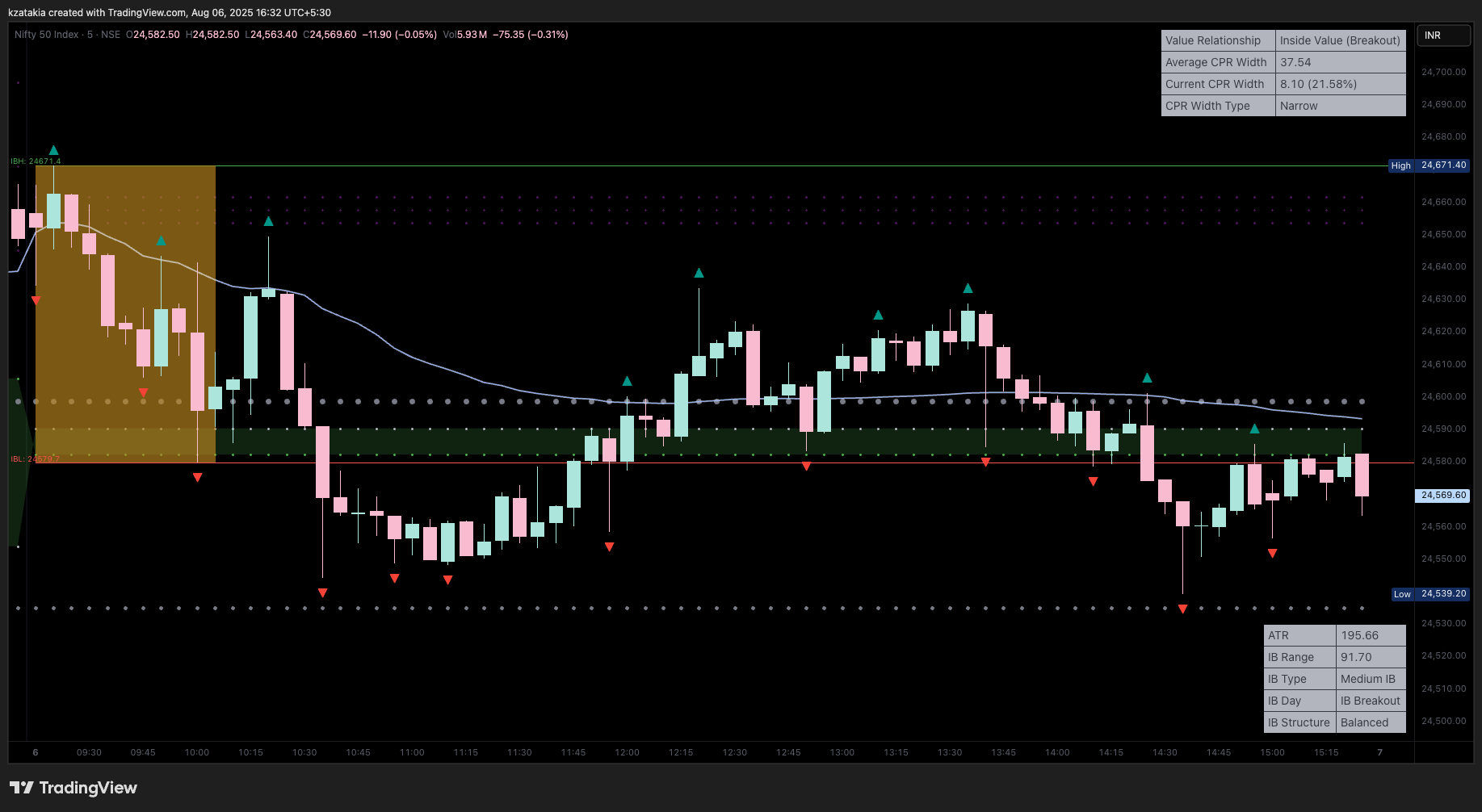Image resolution: width=1482 pixels, height=812 pixels.
Task: Click the 'Value Relationship' table cell
Action: pos(1218,40)
